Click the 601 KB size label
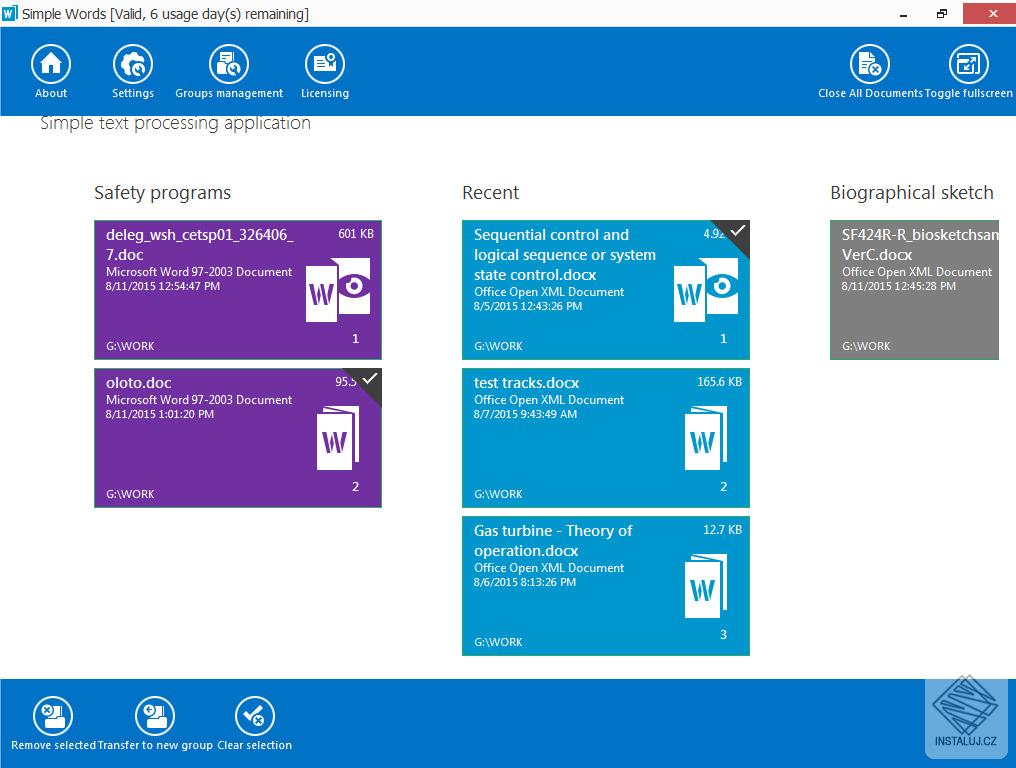The image size is (1016, 768). 356,234
